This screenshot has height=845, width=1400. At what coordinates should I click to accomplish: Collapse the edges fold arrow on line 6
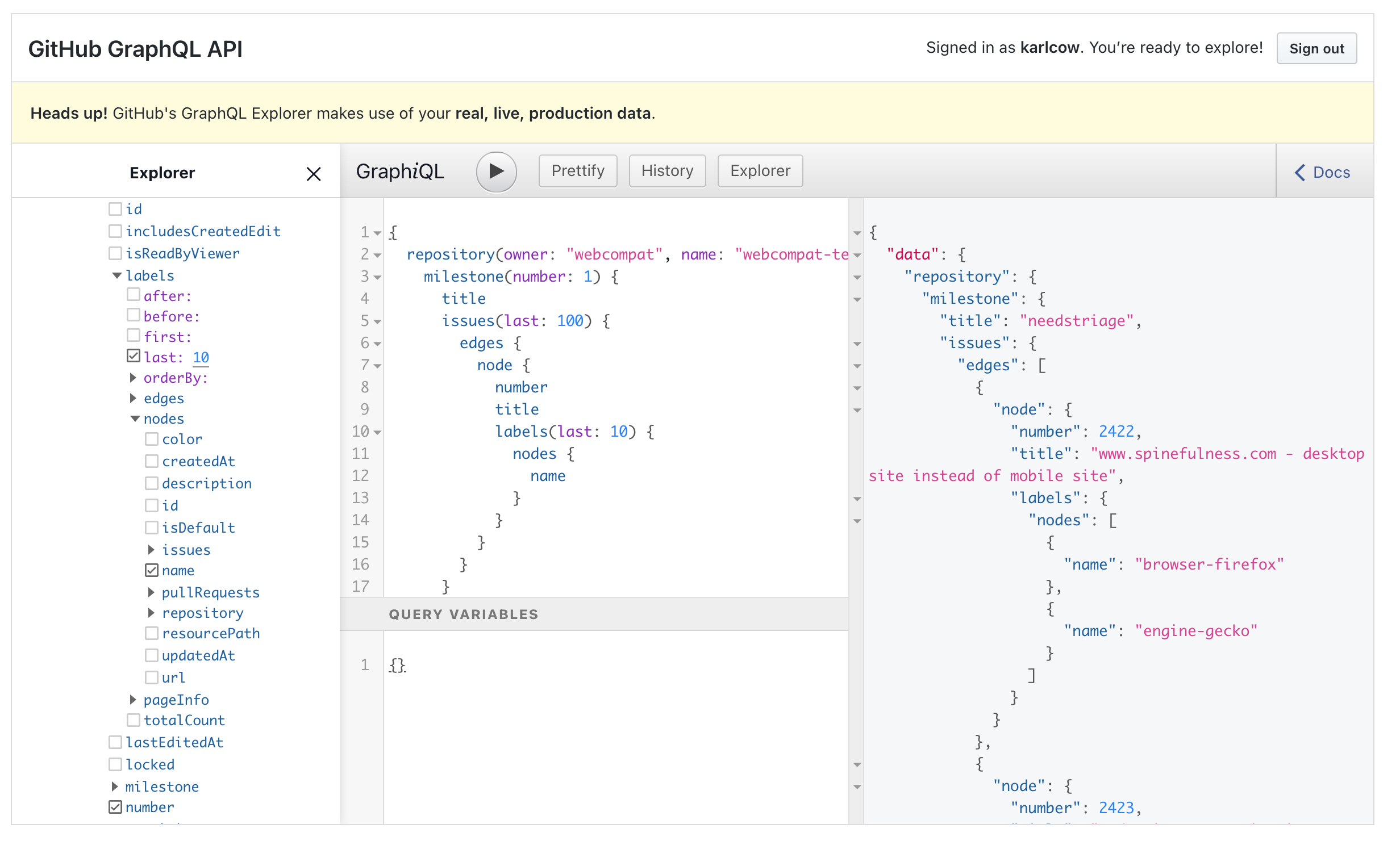click(x=377, y=343)
